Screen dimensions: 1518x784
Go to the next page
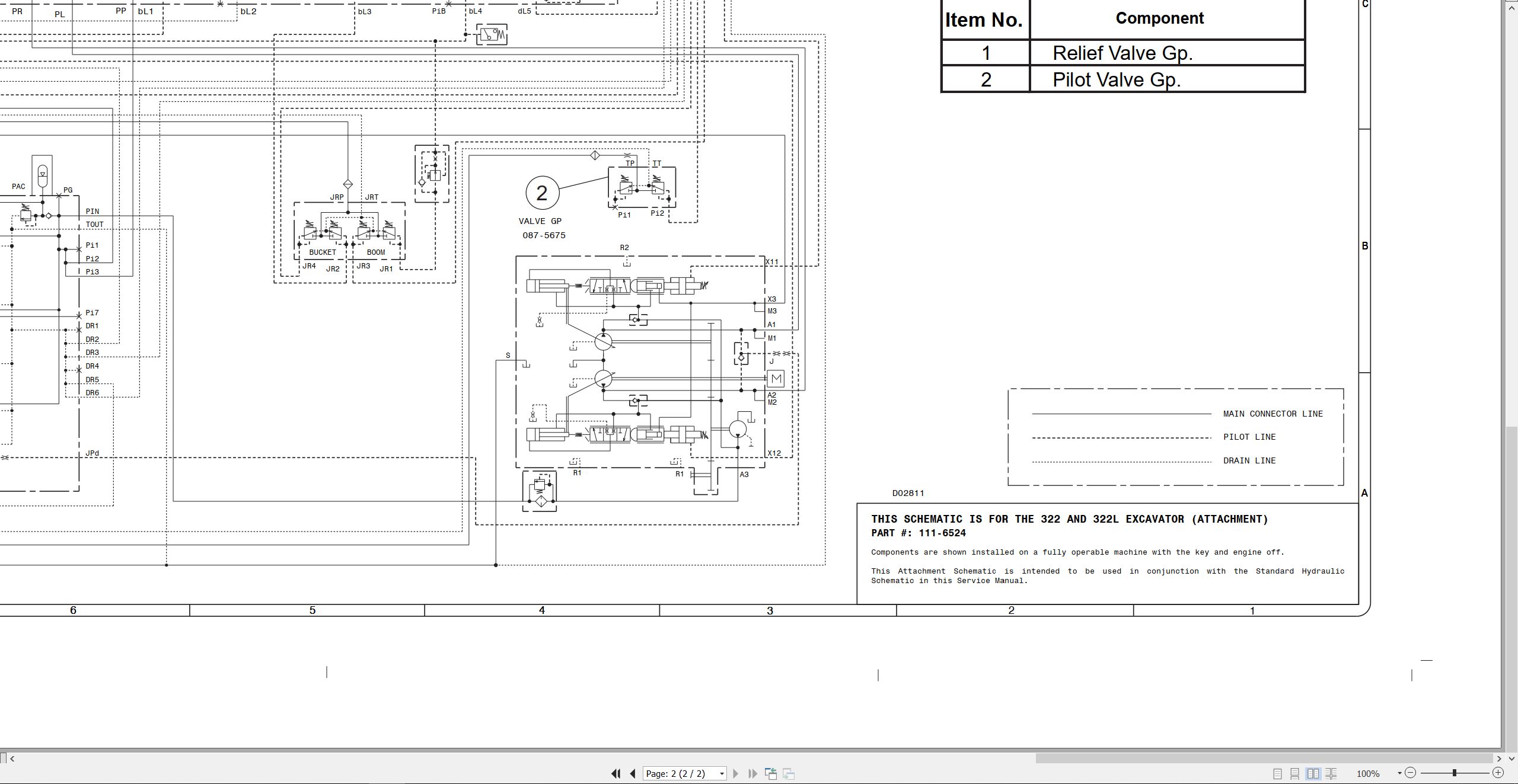coord(736,773)
